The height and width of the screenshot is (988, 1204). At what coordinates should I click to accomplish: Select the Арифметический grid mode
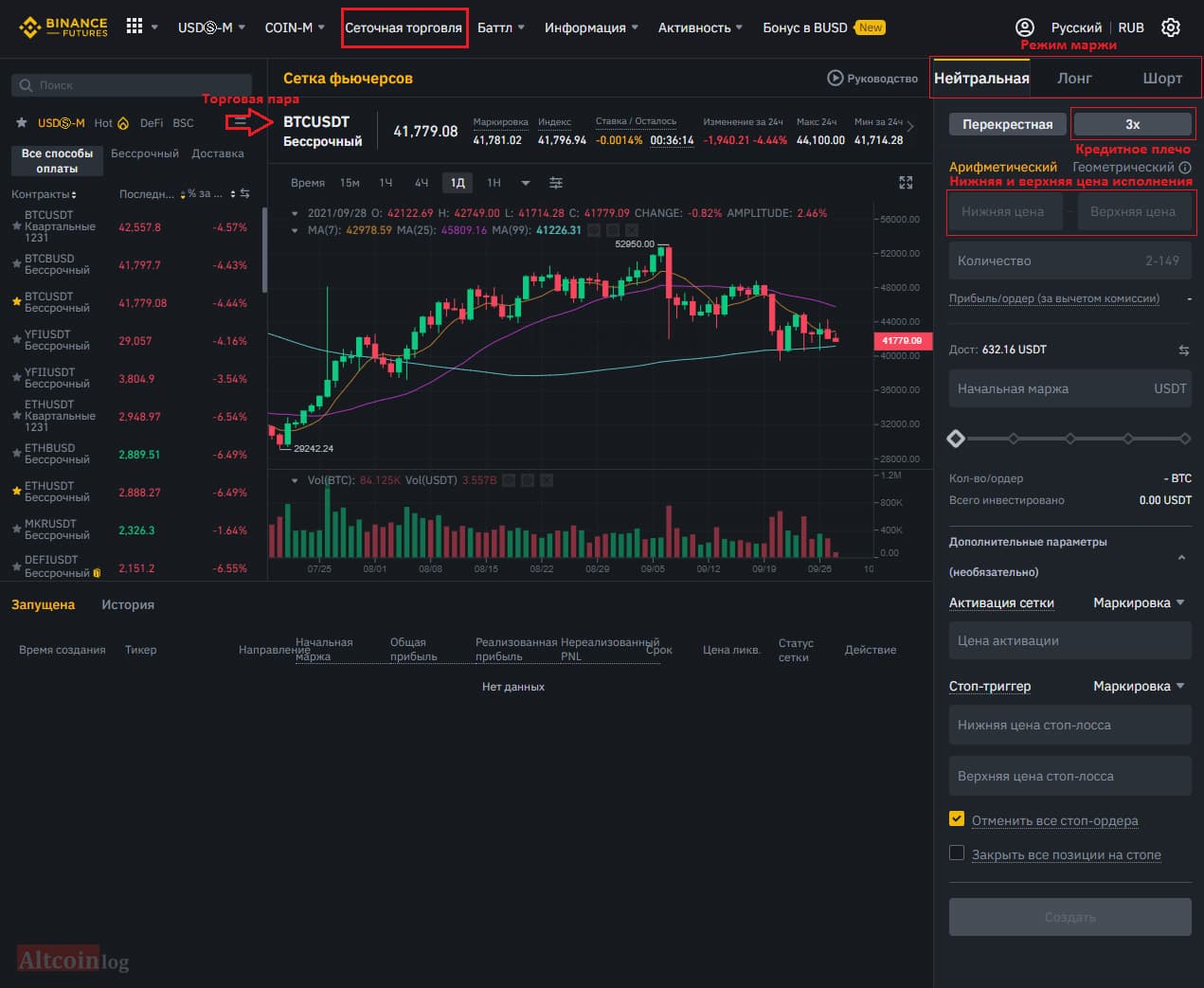[x=1003, y=167]
